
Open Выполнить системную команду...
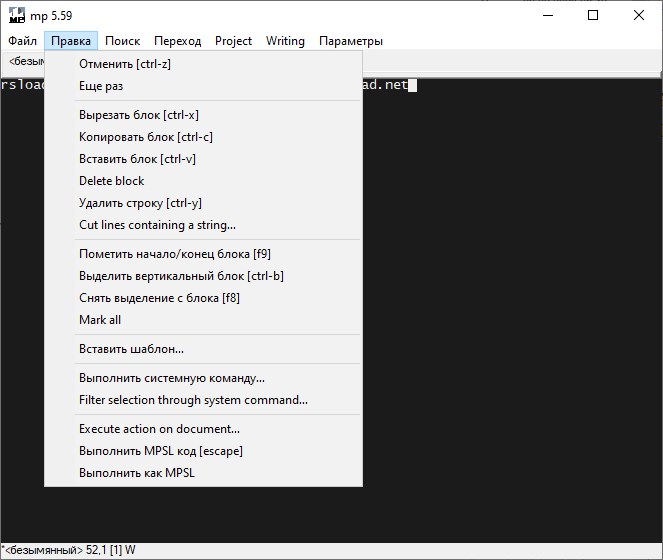click(203, 378)
